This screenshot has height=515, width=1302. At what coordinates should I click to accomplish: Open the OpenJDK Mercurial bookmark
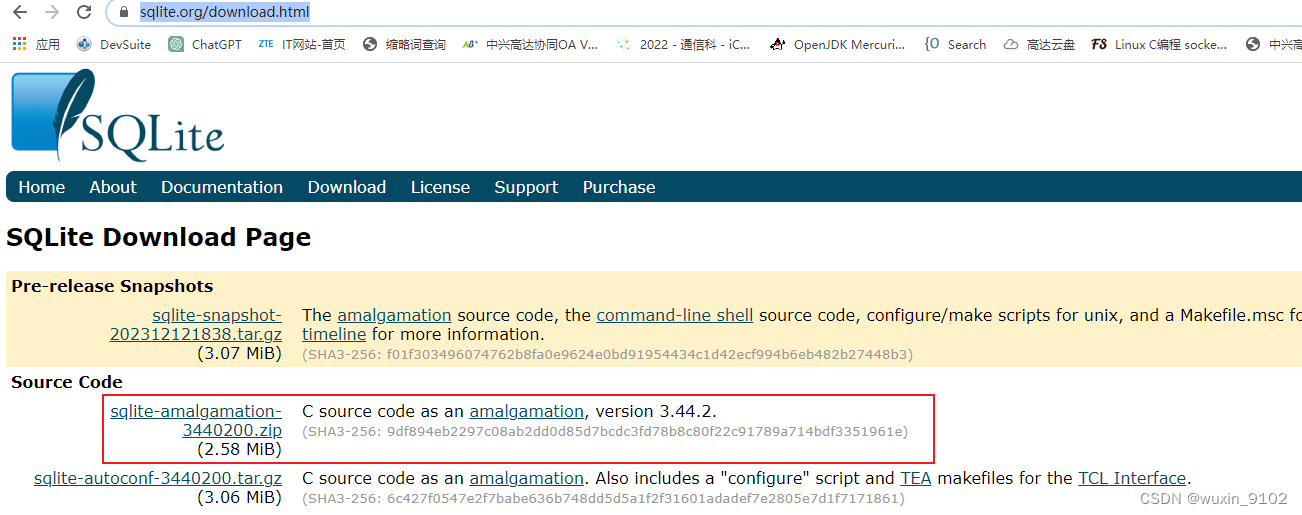[838, 44]
